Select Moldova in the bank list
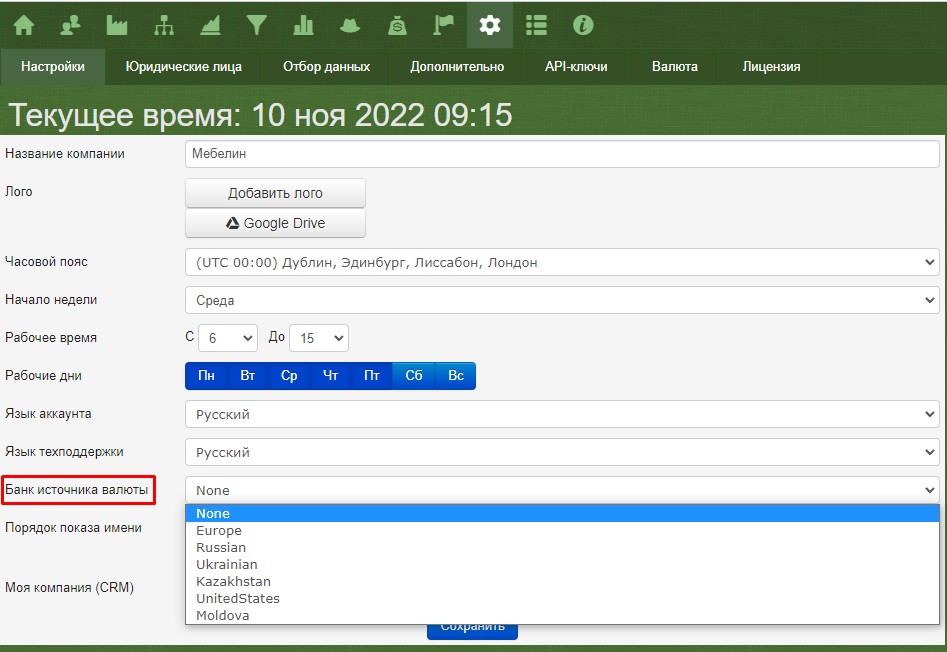The image size is (947, 652). tap(562, 615)
